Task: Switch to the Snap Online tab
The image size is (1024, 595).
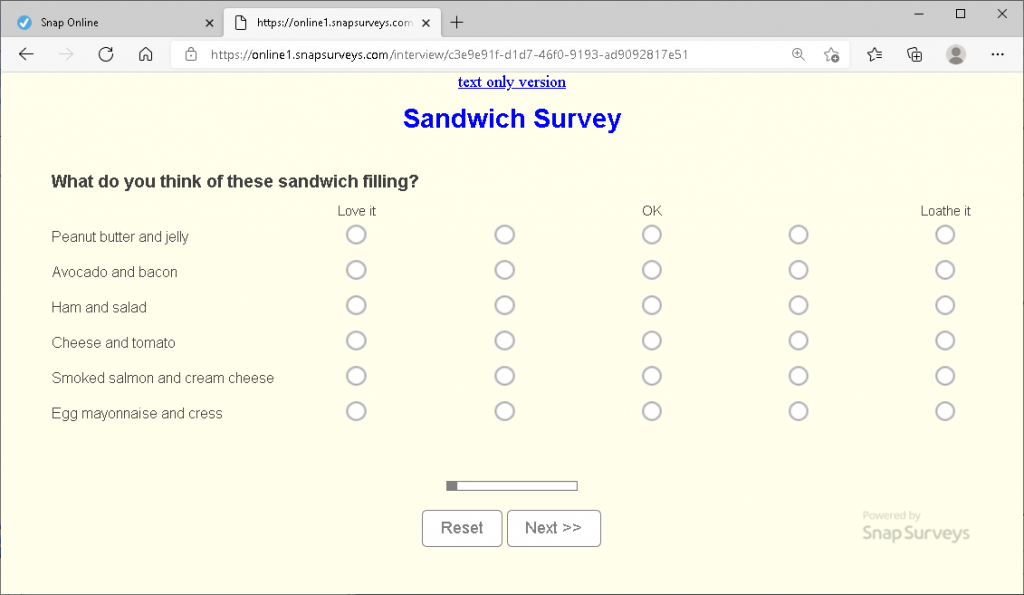Action: tap(110, 21)
